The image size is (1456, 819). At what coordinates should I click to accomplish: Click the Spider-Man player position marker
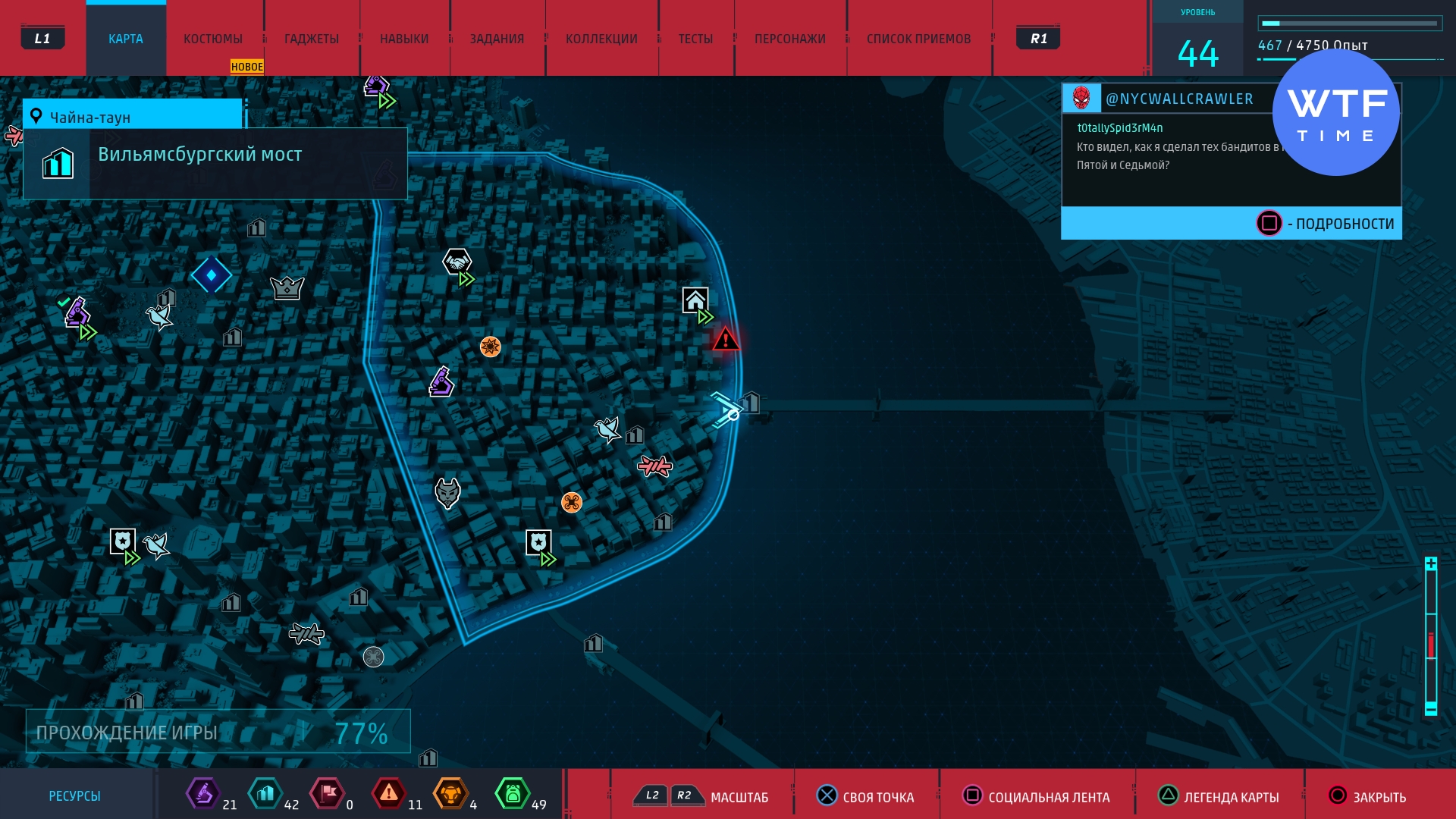(726, 410)
